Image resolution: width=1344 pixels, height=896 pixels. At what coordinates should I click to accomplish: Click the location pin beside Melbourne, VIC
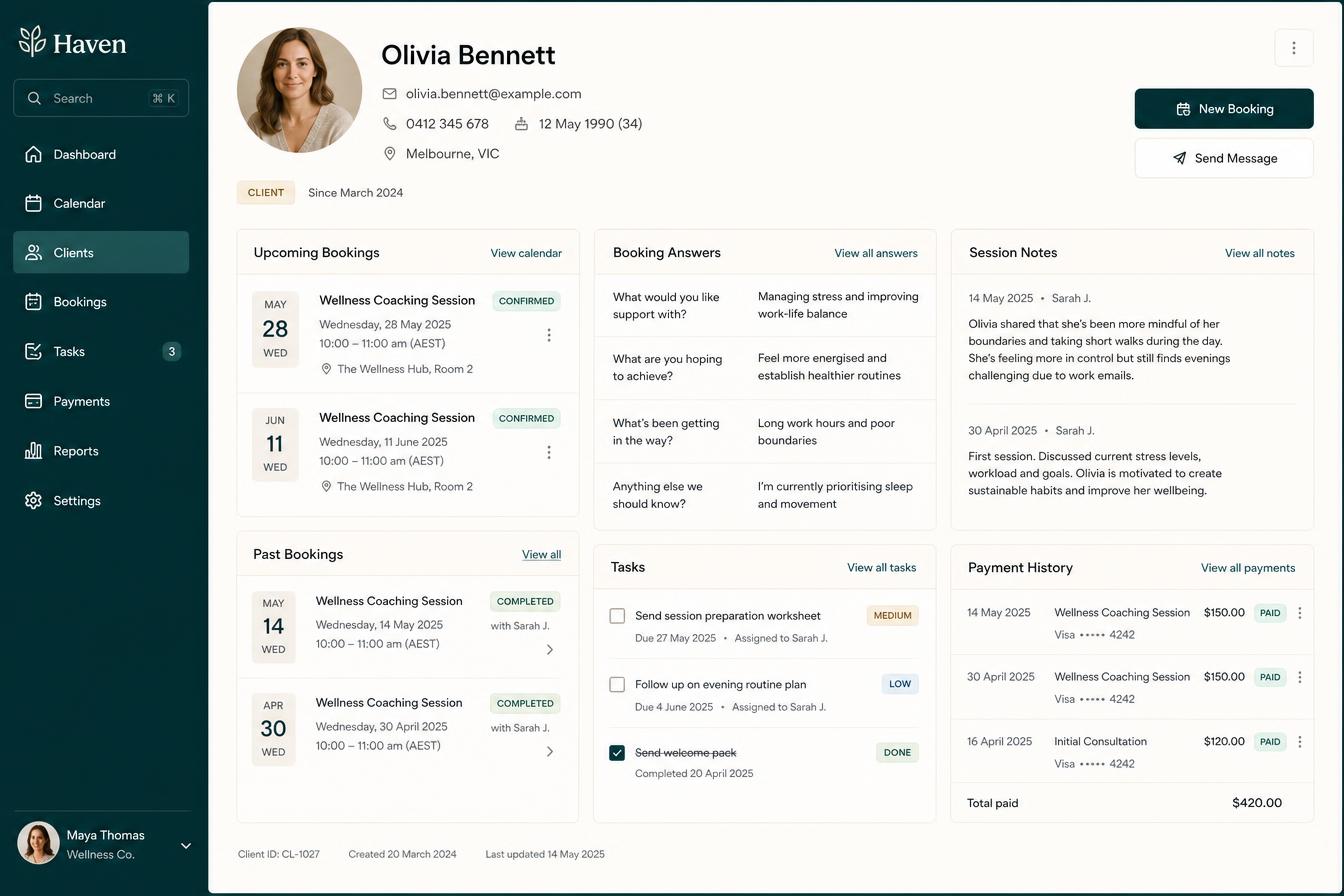(x=390, y=154)
